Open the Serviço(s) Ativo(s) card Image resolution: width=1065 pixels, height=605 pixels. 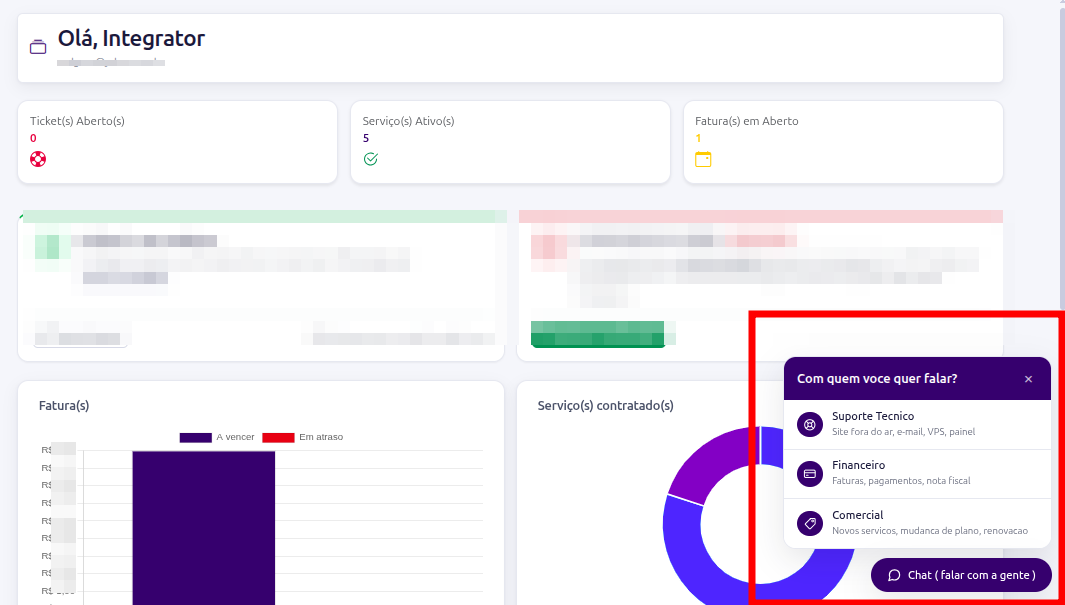(510, 142)
